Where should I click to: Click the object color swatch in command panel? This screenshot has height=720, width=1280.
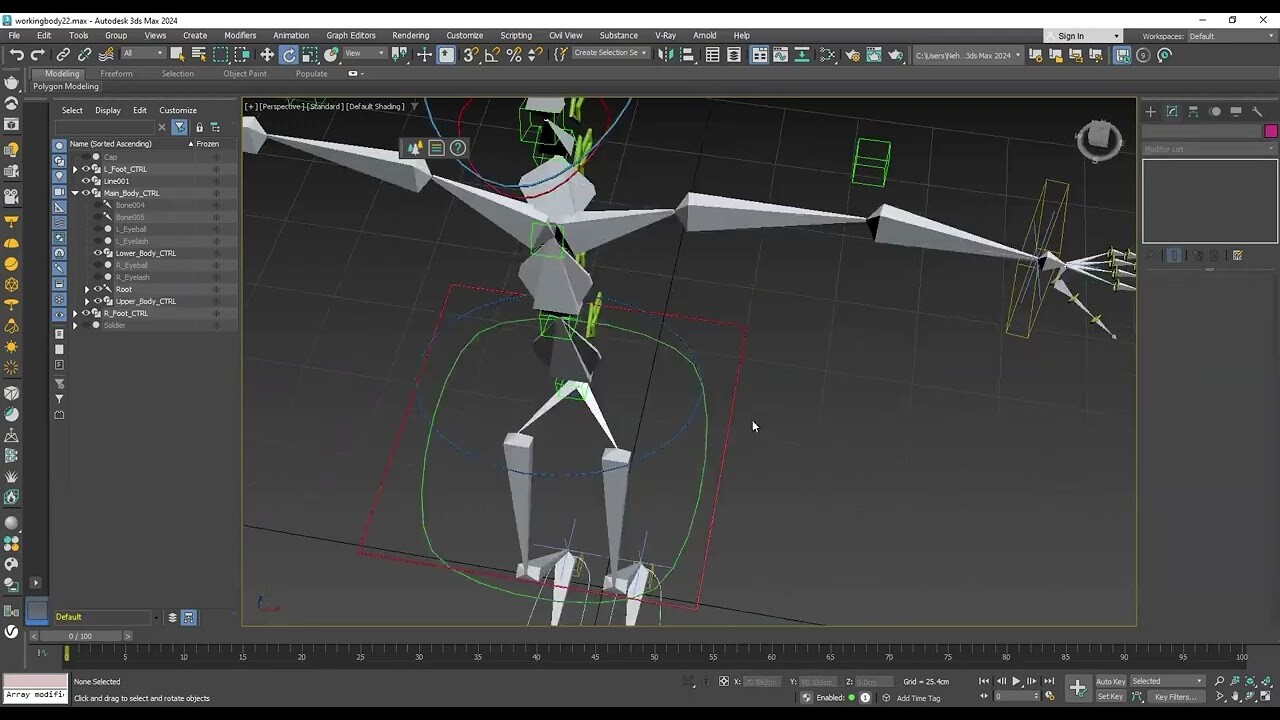tap(1271, 130)
